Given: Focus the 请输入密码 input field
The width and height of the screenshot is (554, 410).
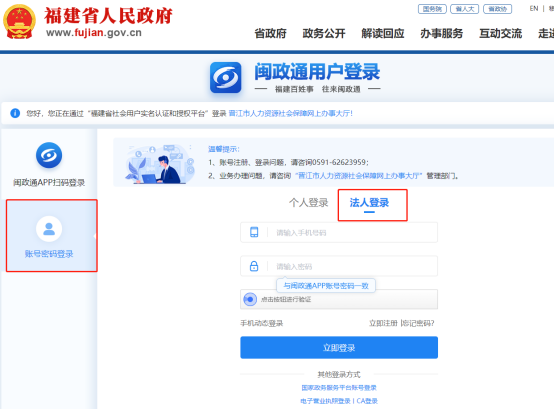Looking at the screenshot, I should click(339, 266).
